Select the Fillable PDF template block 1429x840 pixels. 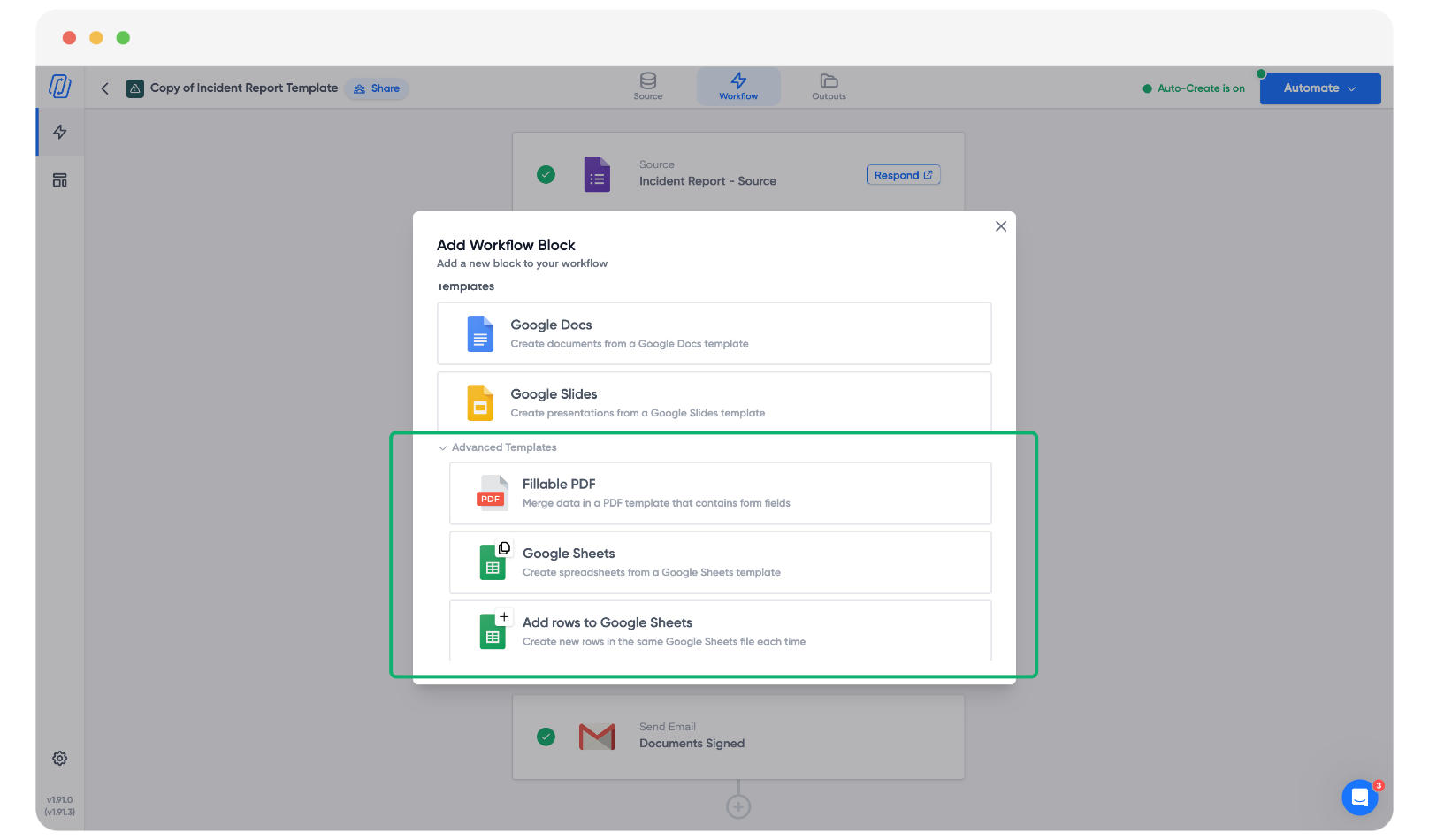point(720,493)
